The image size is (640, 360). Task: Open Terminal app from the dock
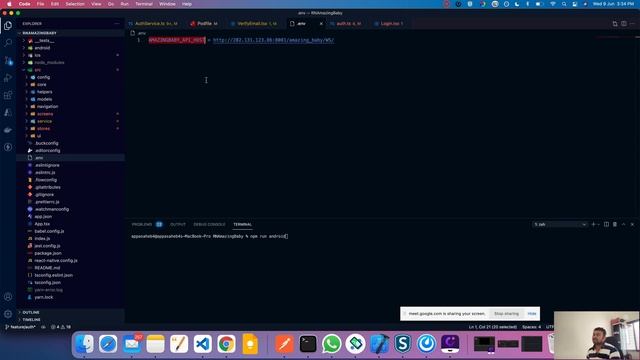point(308,344)
